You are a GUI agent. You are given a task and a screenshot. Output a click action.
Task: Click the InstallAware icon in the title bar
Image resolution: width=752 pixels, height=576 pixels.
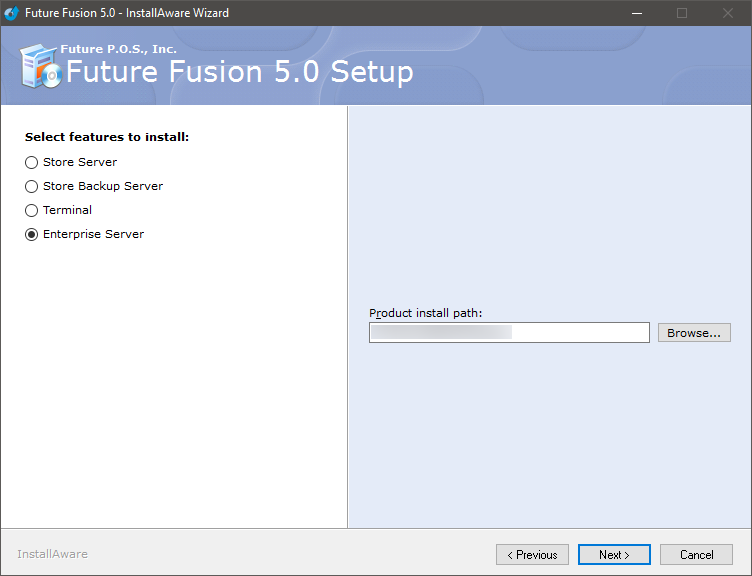(x=12, y=13)
